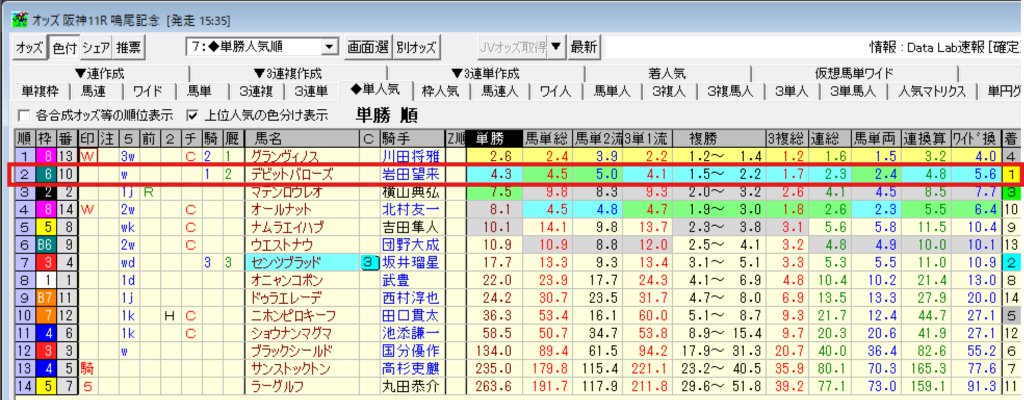Click the 最新 refresh button

(583, 47)
